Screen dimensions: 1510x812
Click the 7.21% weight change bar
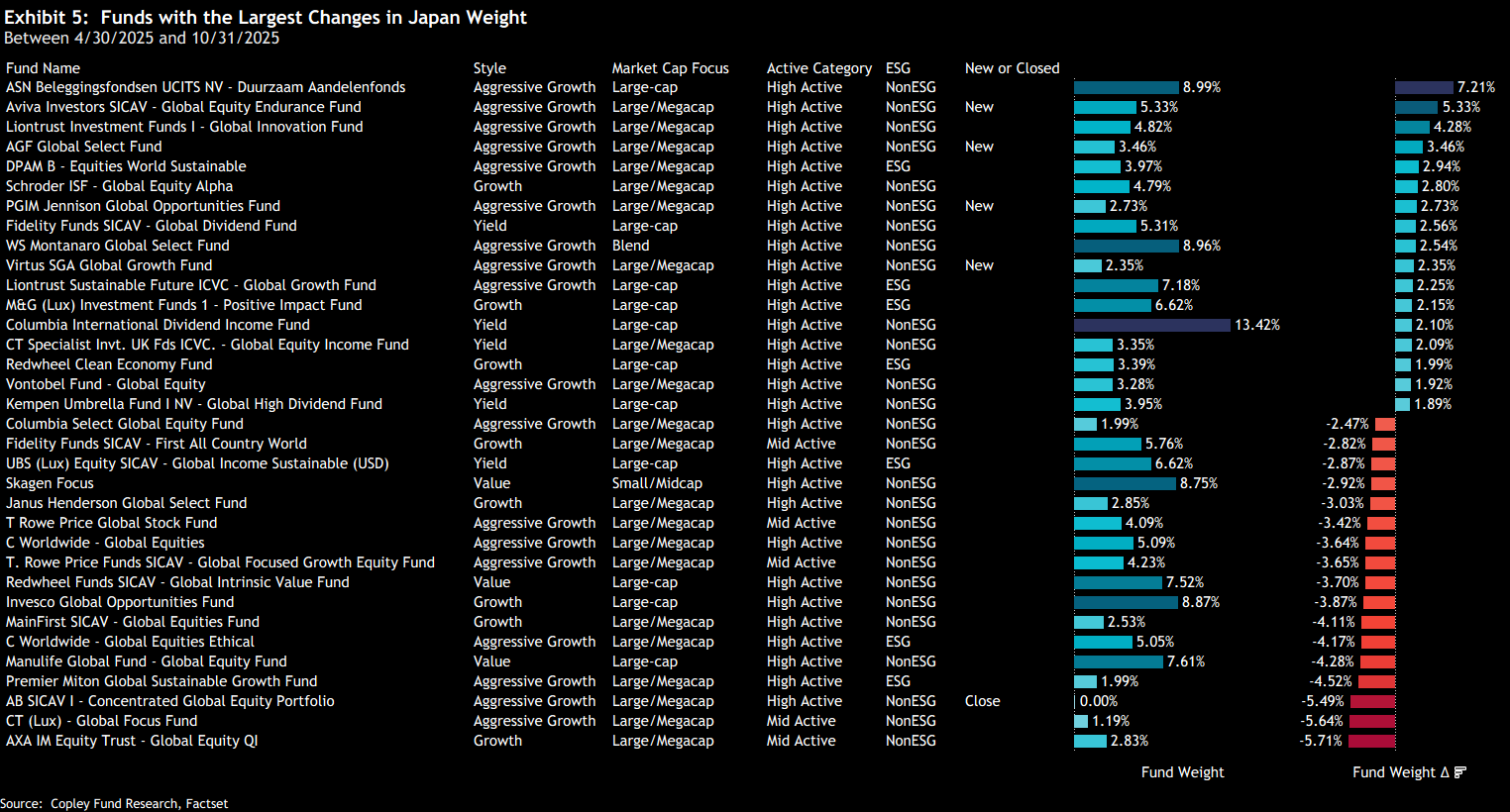(1424, 87)
